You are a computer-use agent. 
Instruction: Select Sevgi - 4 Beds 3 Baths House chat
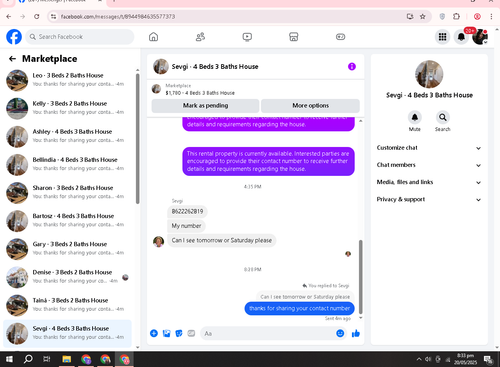point(67,333)
